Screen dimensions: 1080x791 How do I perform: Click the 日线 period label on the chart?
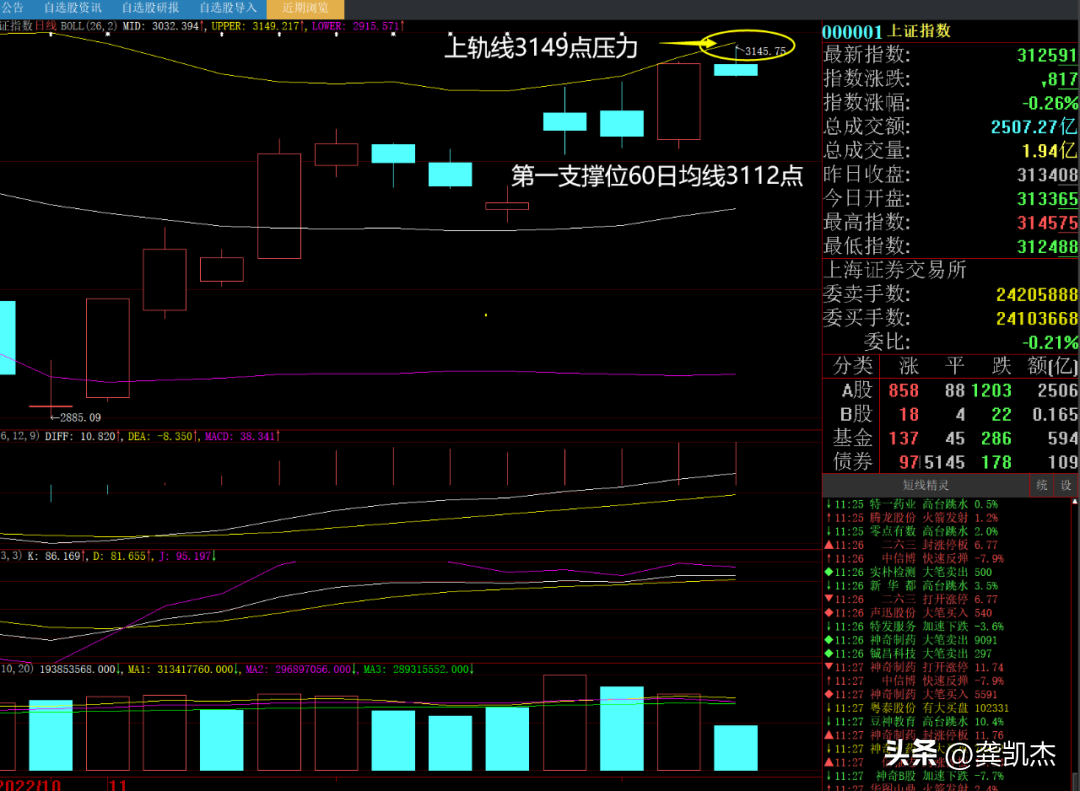45,26
